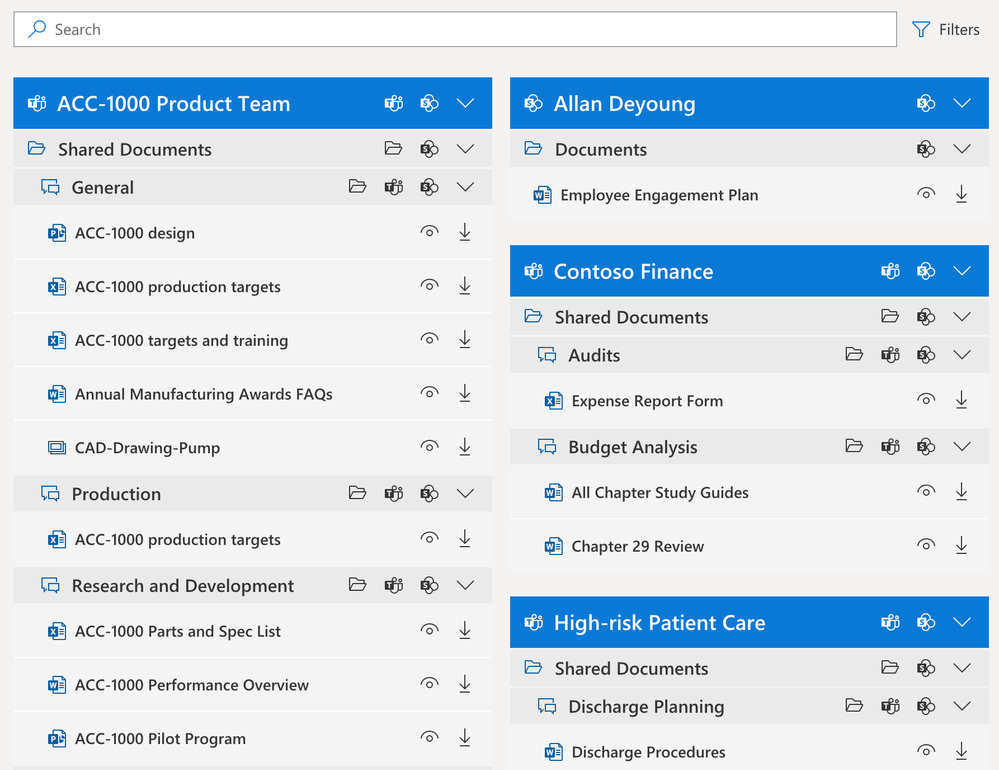The width and height of the screenshot is (999, 770).
Task: Open General channel folder icon
Action: pos(357,187)
